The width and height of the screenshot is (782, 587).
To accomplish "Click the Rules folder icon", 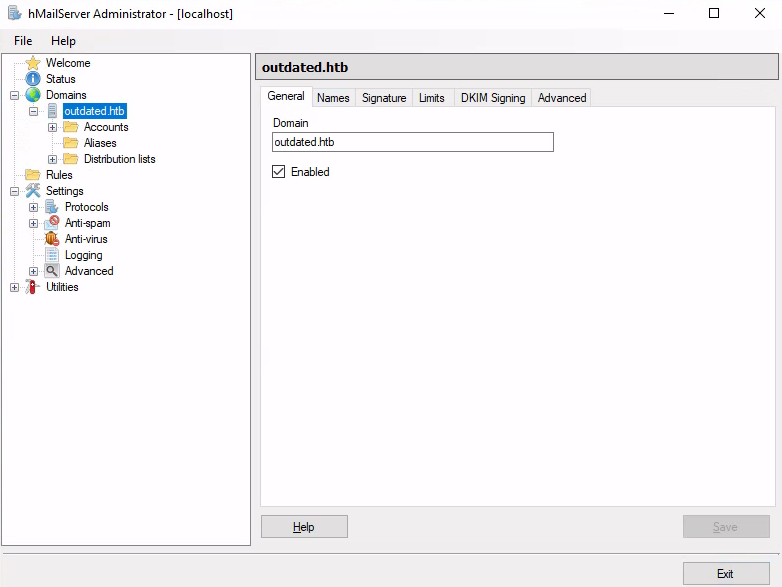I will point(33,175).
